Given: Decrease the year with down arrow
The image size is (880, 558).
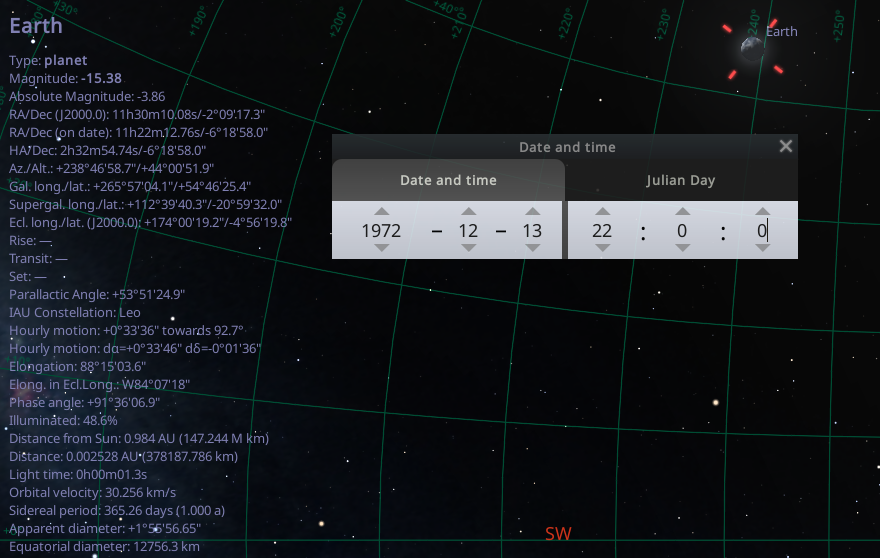Looking at the screenshot, I should click(x=382, y=248).
